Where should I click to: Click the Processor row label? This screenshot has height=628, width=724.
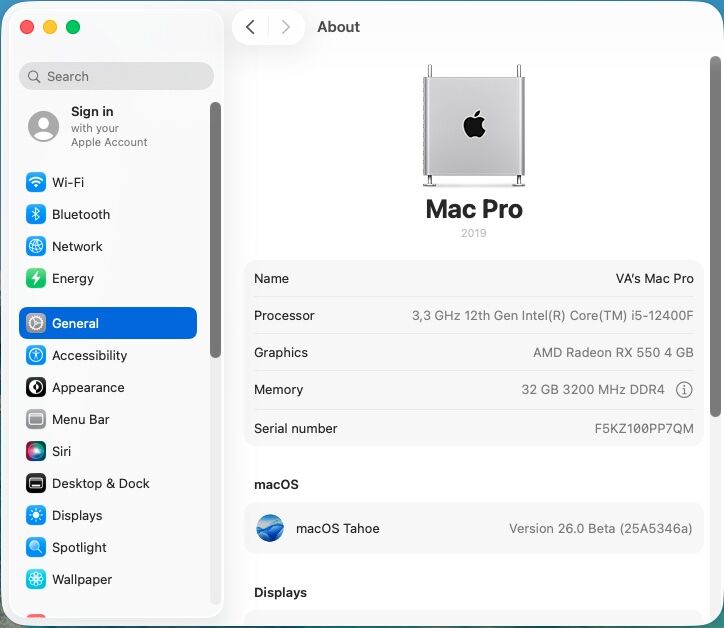coord(284,315)
